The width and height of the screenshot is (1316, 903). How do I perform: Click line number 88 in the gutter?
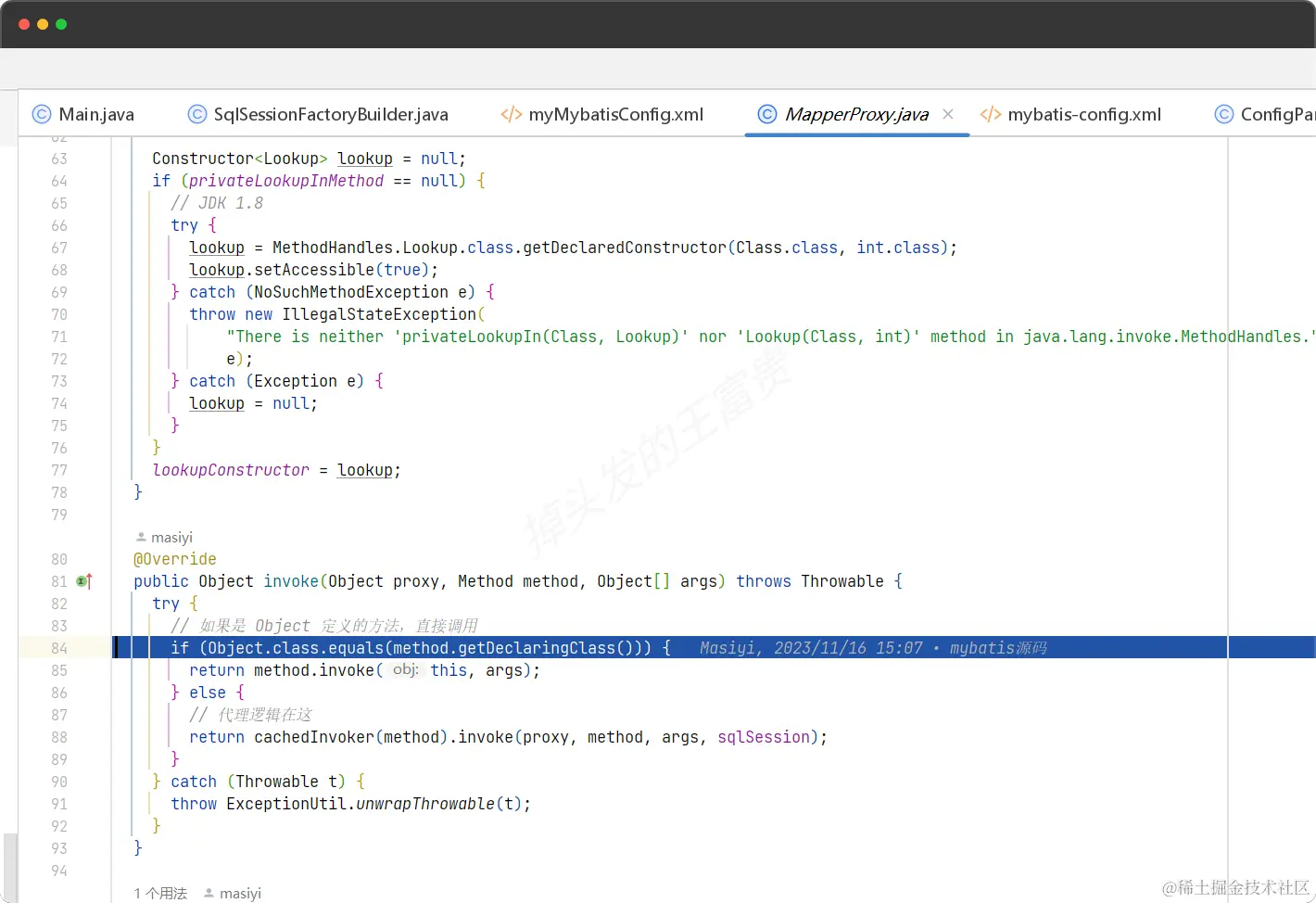click(x=59, y=737)
